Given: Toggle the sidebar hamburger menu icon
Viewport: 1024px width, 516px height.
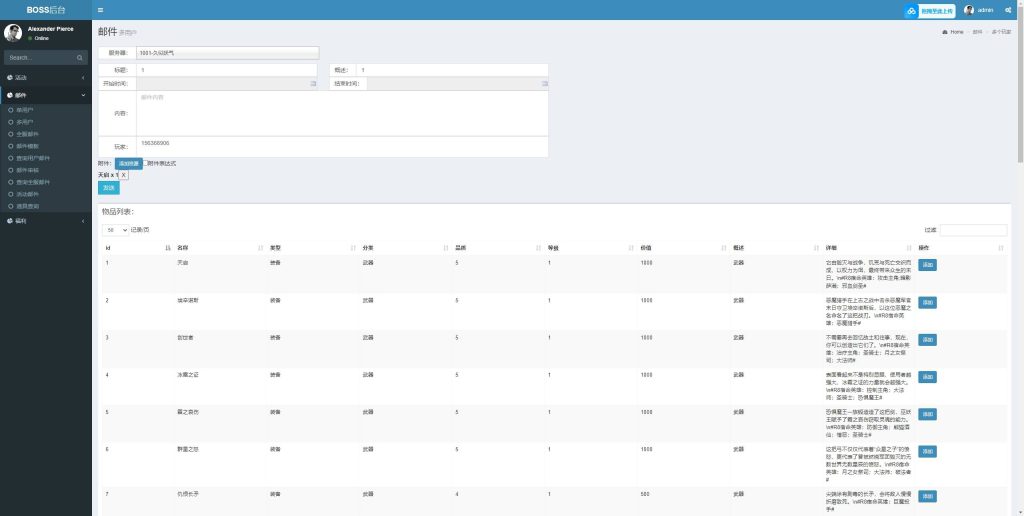Looking at the screenshot, I should 100,10.
